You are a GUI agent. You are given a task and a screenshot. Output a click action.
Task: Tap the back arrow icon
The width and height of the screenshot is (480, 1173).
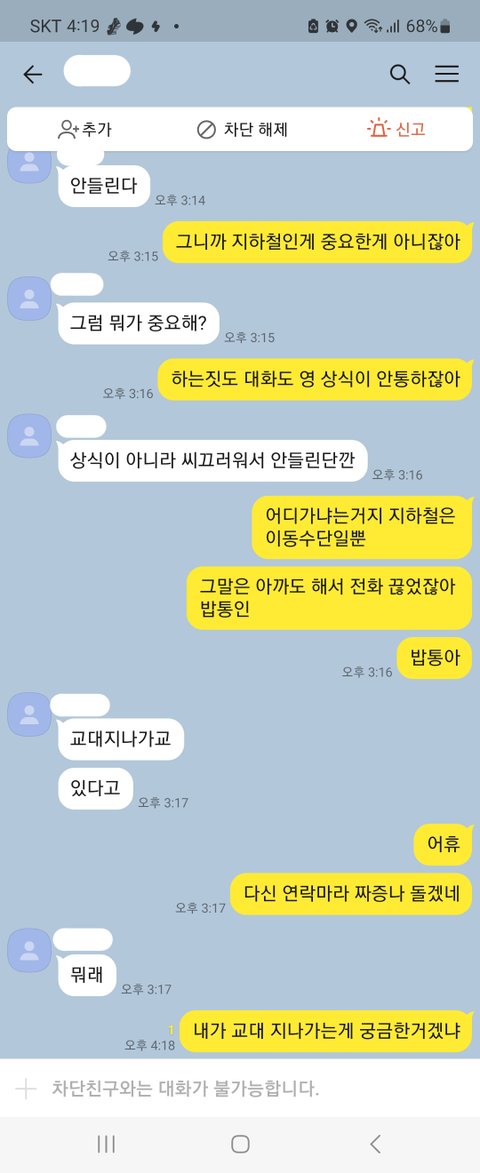tap(32, 74)
